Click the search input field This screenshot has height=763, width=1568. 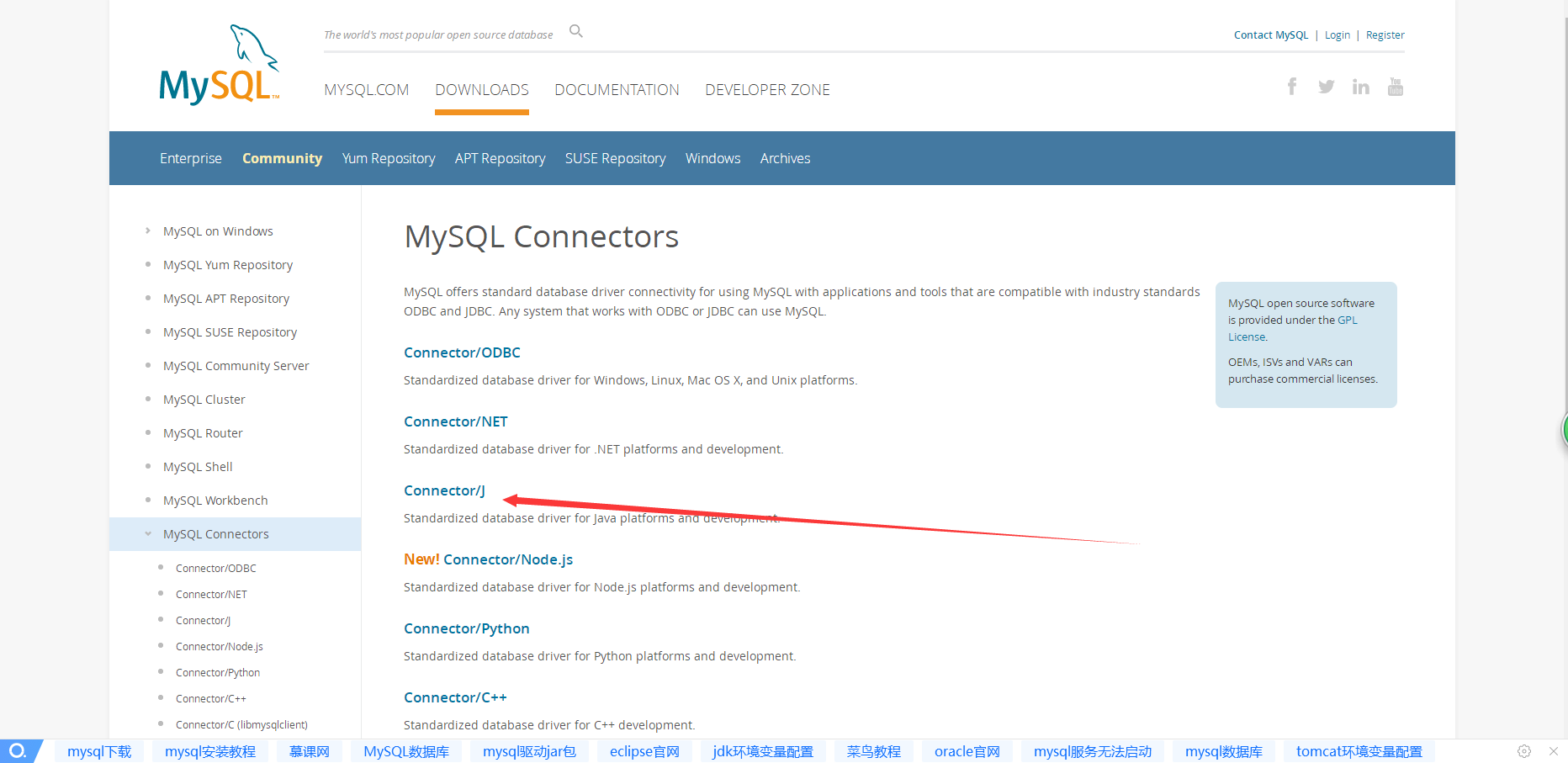point(437,34)
